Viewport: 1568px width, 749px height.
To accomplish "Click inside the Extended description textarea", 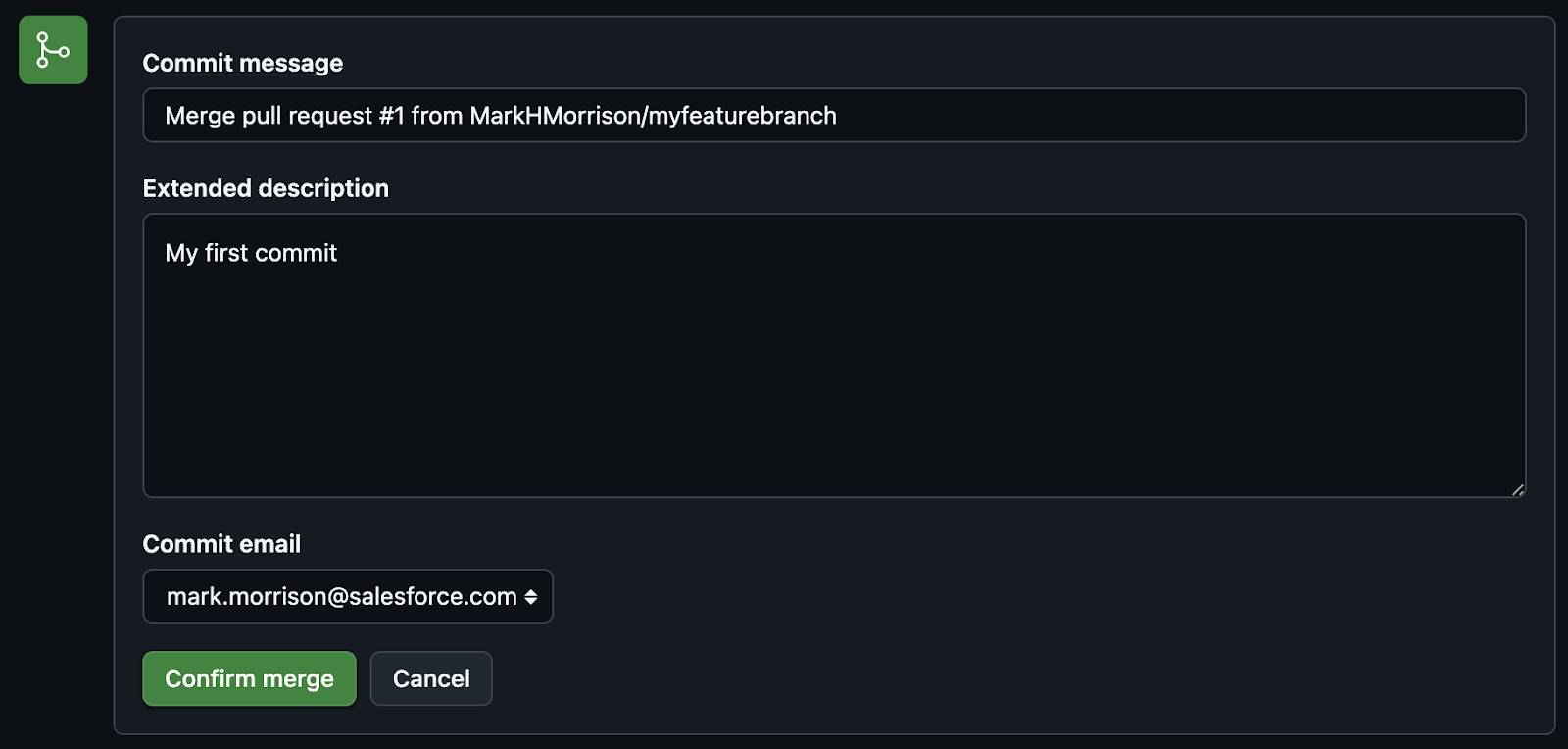I will click(834, 356).
